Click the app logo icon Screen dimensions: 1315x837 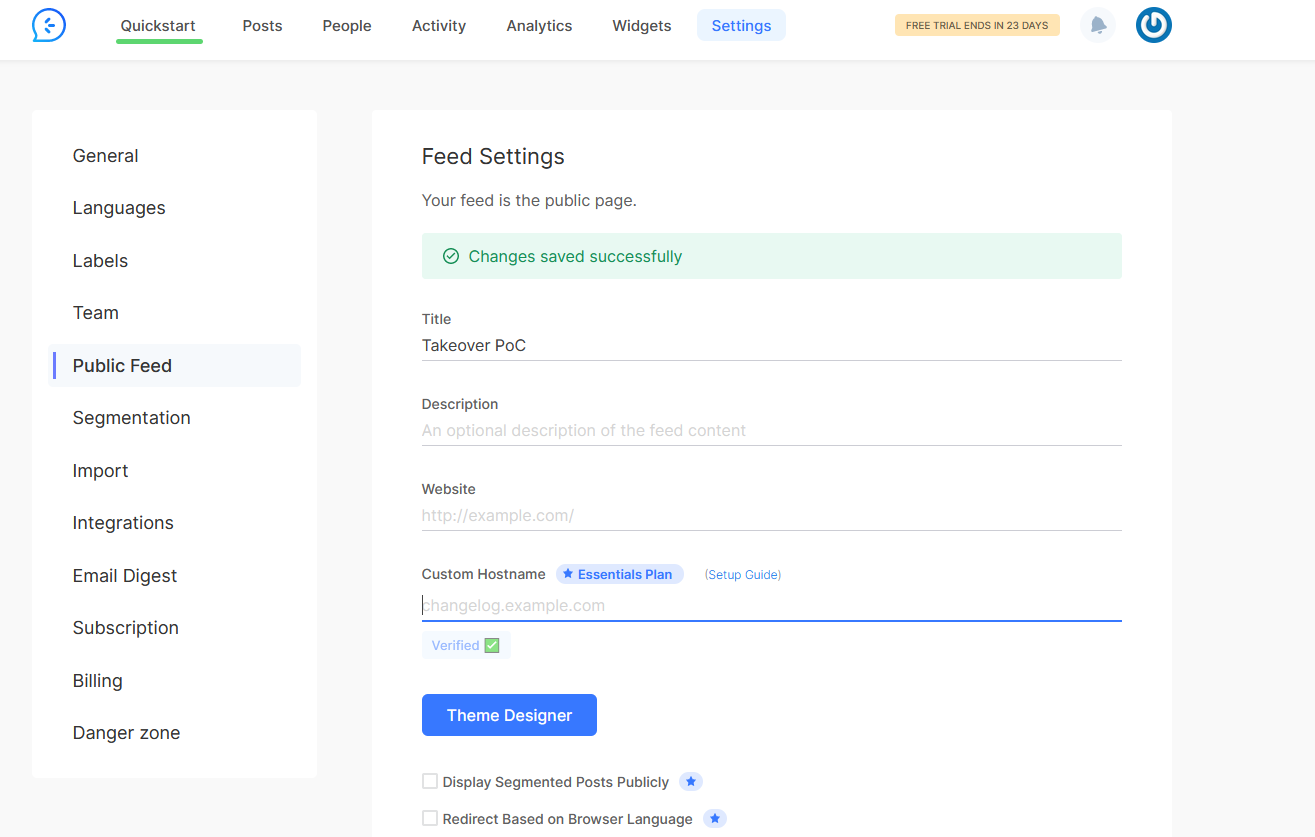49,25
